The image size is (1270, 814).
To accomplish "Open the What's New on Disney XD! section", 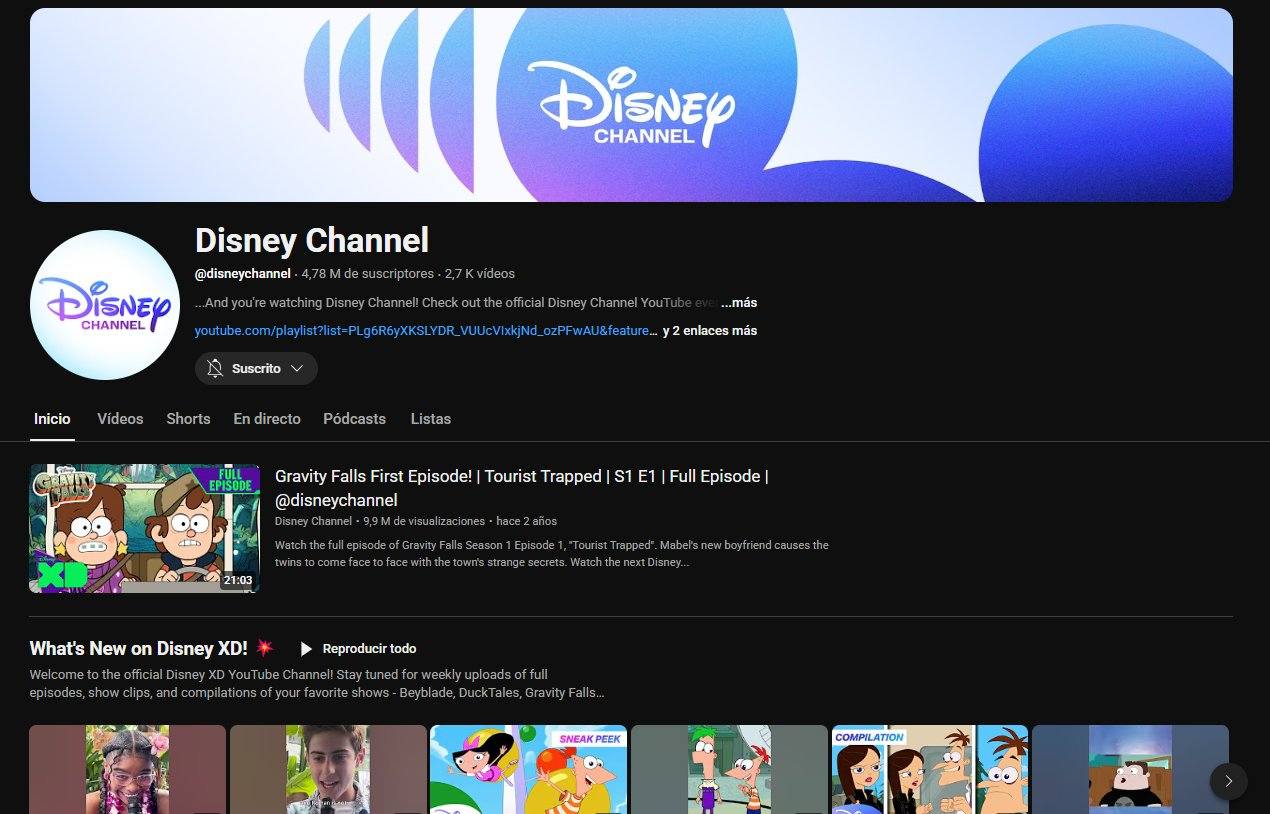I will (138, 648).
